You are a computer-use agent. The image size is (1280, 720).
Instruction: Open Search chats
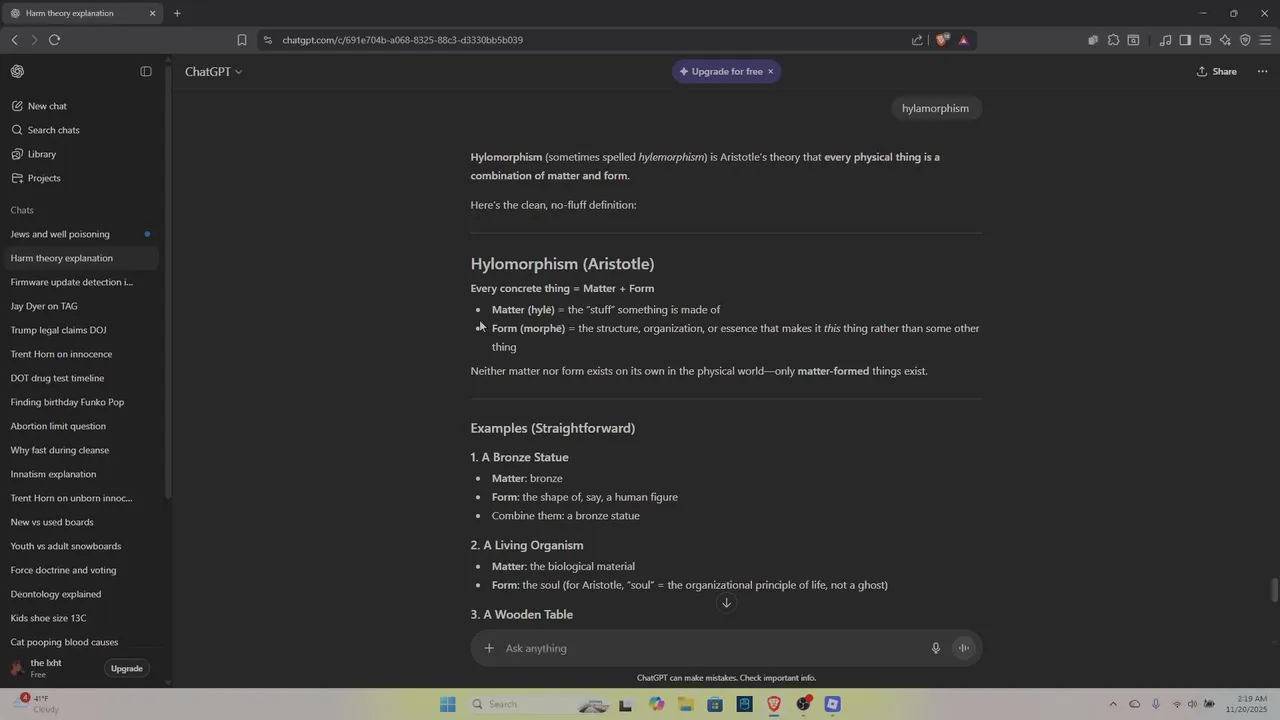click(53, 130)
